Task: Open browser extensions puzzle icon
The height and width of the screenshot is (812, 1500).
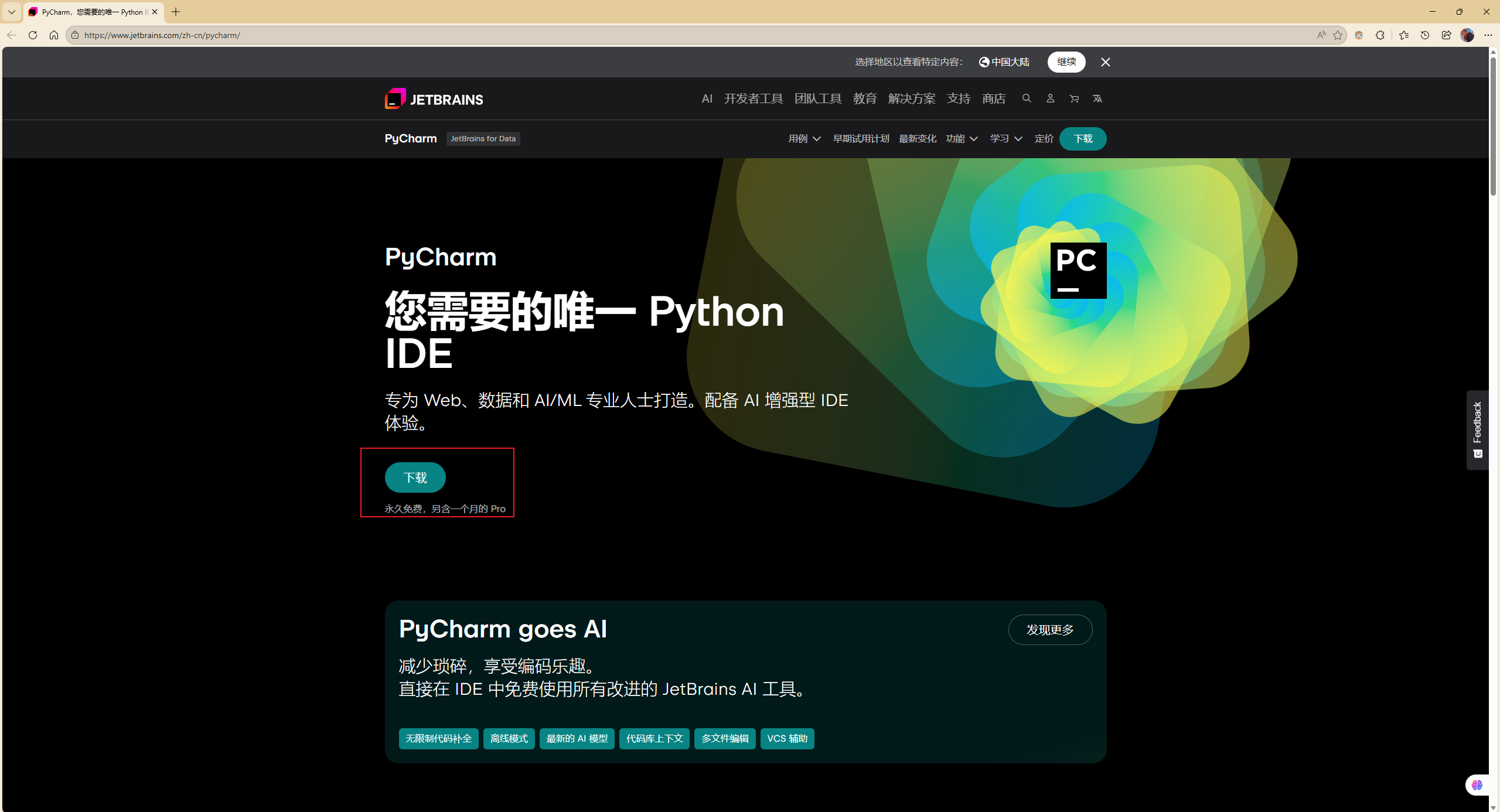Action: pyautogui.click(x=1380, y=35)
